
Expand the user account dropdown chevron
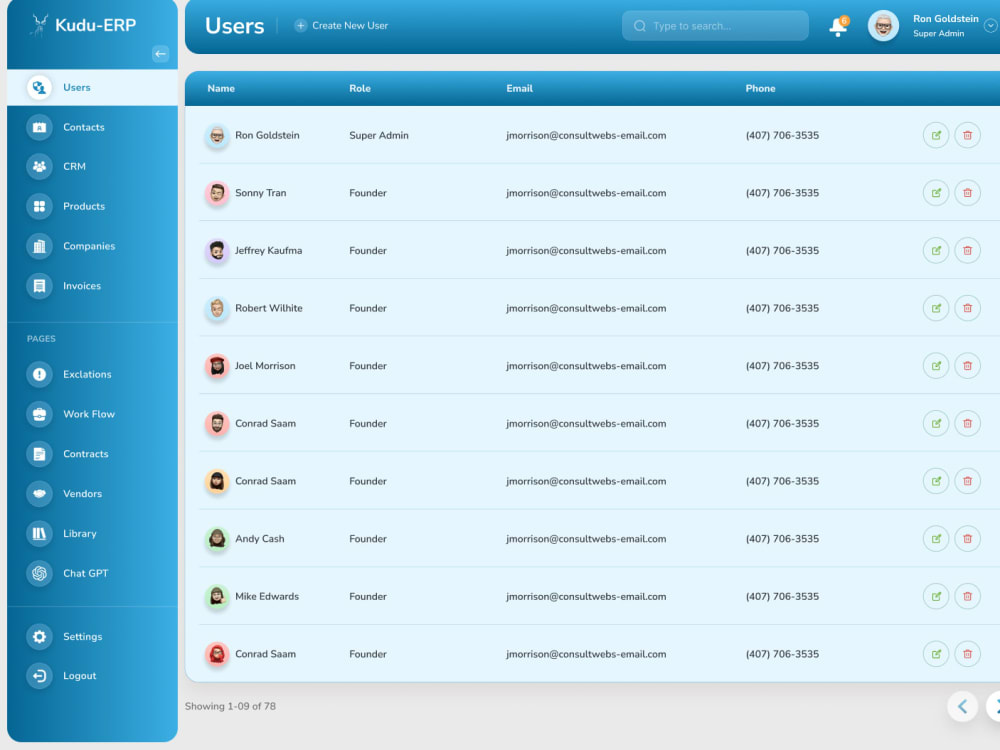990,26
